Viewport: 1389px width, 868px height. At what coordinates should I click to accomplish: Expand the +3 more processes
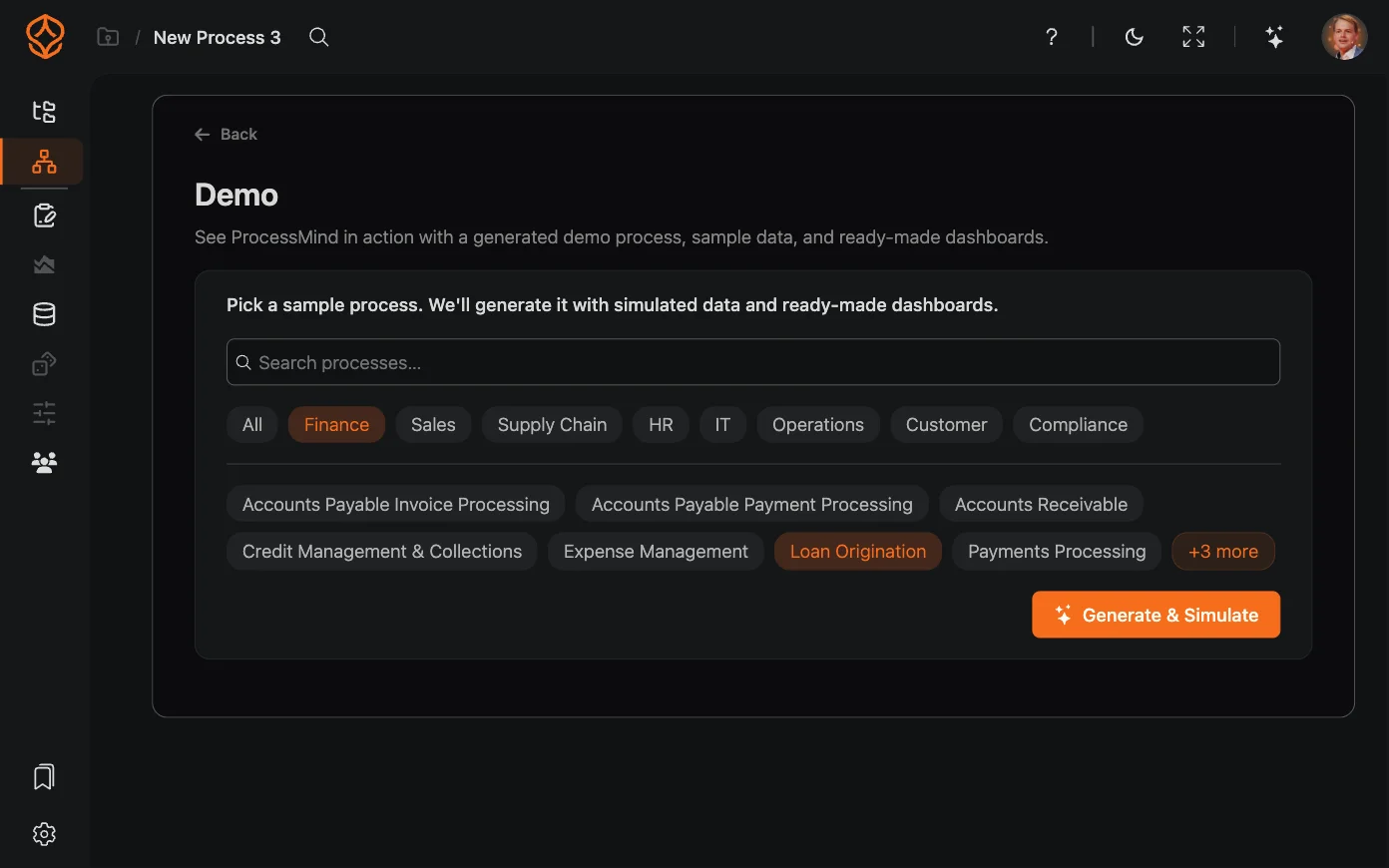1223,552
